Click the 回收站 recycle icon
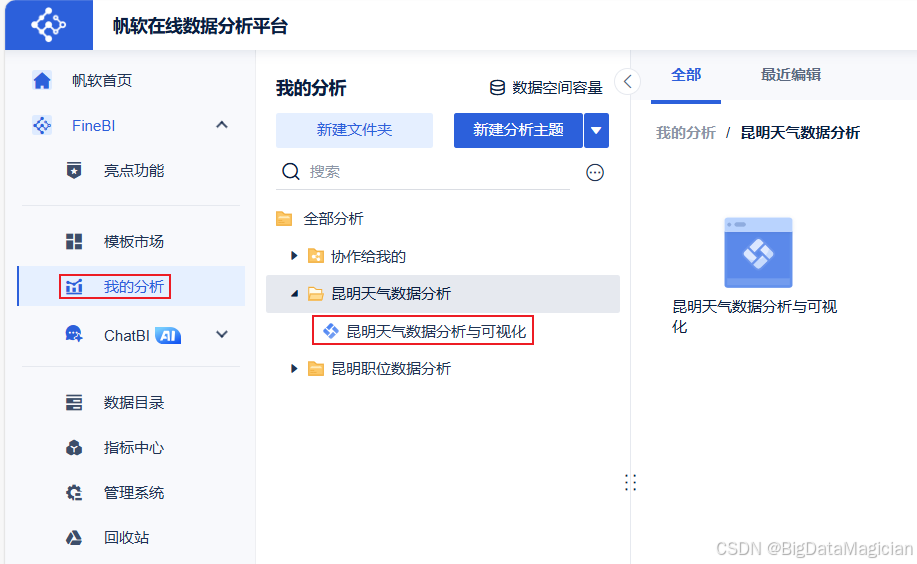This screenshot has height=564, width=917. 74,538
